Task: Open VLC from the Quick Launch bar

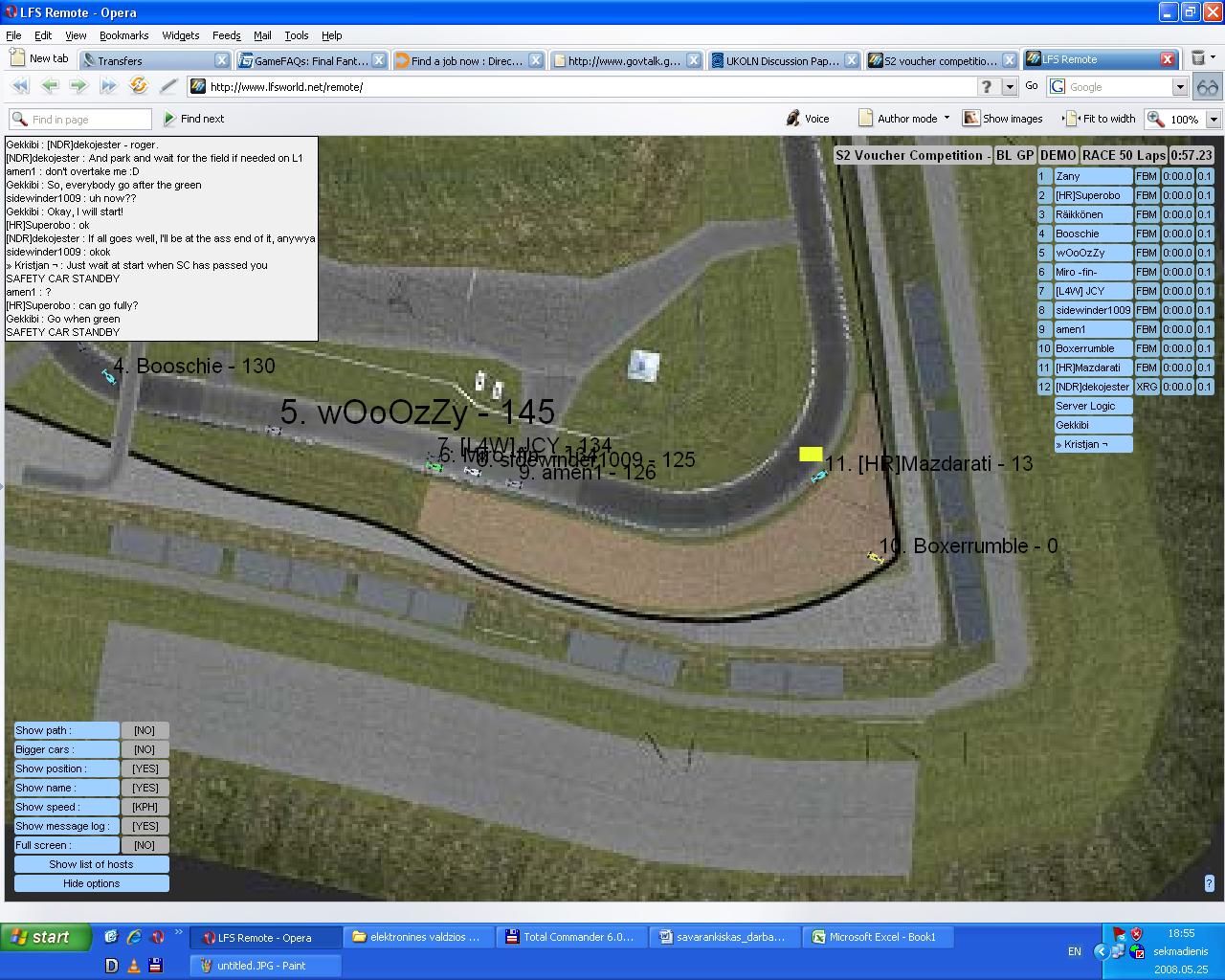Action: pyautogui.click(x=133, y=966)
